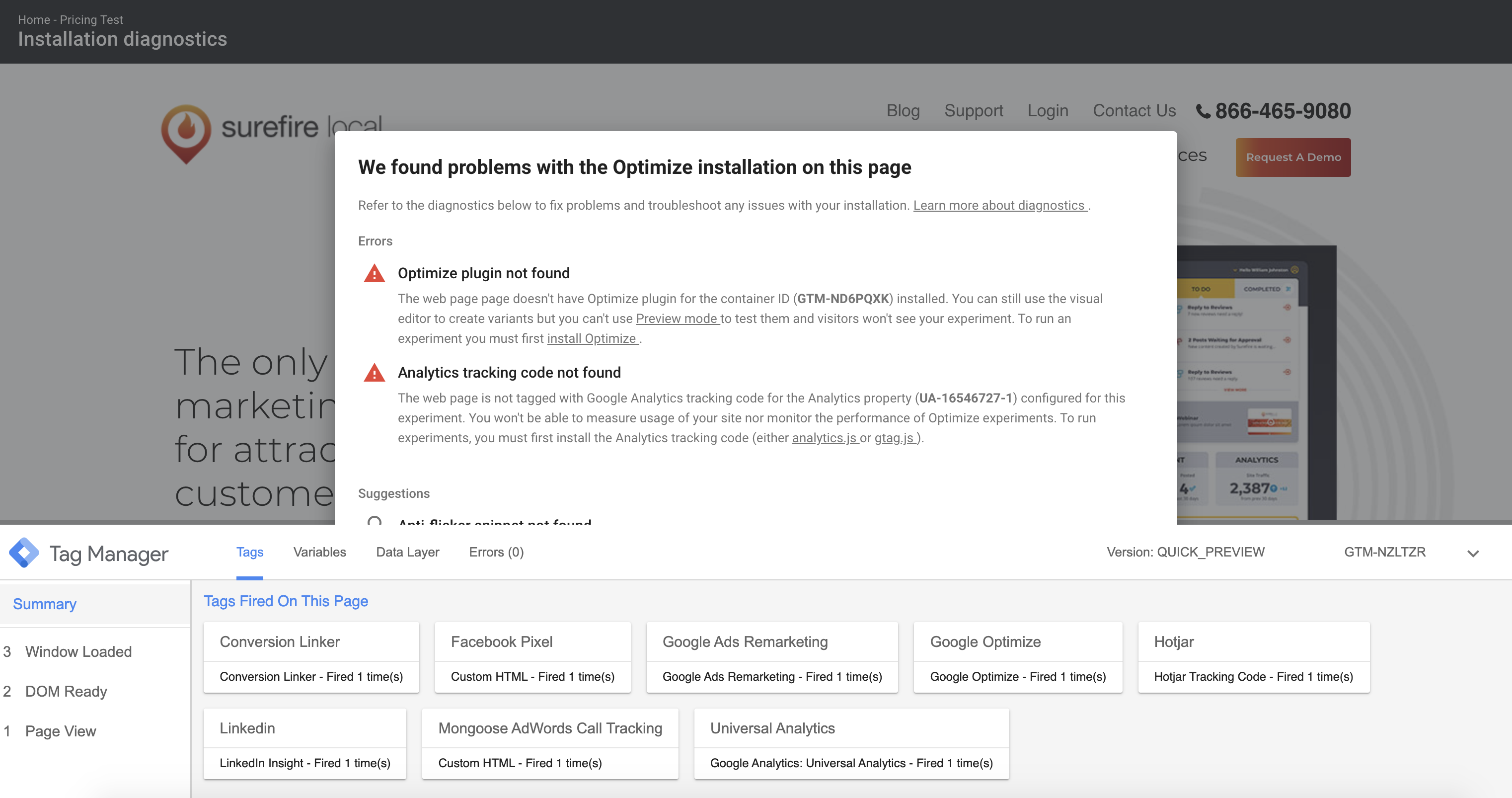Switch to the Variables tab
Screen dimensions: 1512x798
tap(319, 552)
